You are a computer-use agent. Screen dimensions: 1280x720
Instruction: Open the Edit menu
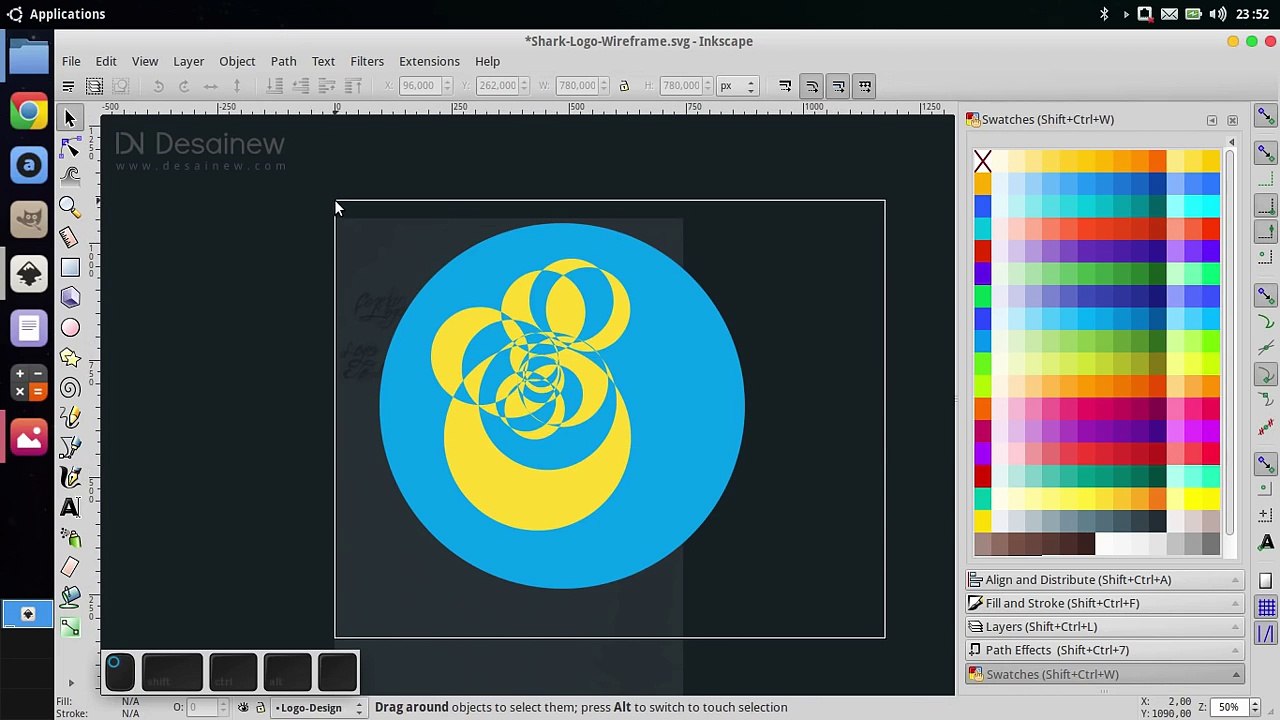pos(106,61)
